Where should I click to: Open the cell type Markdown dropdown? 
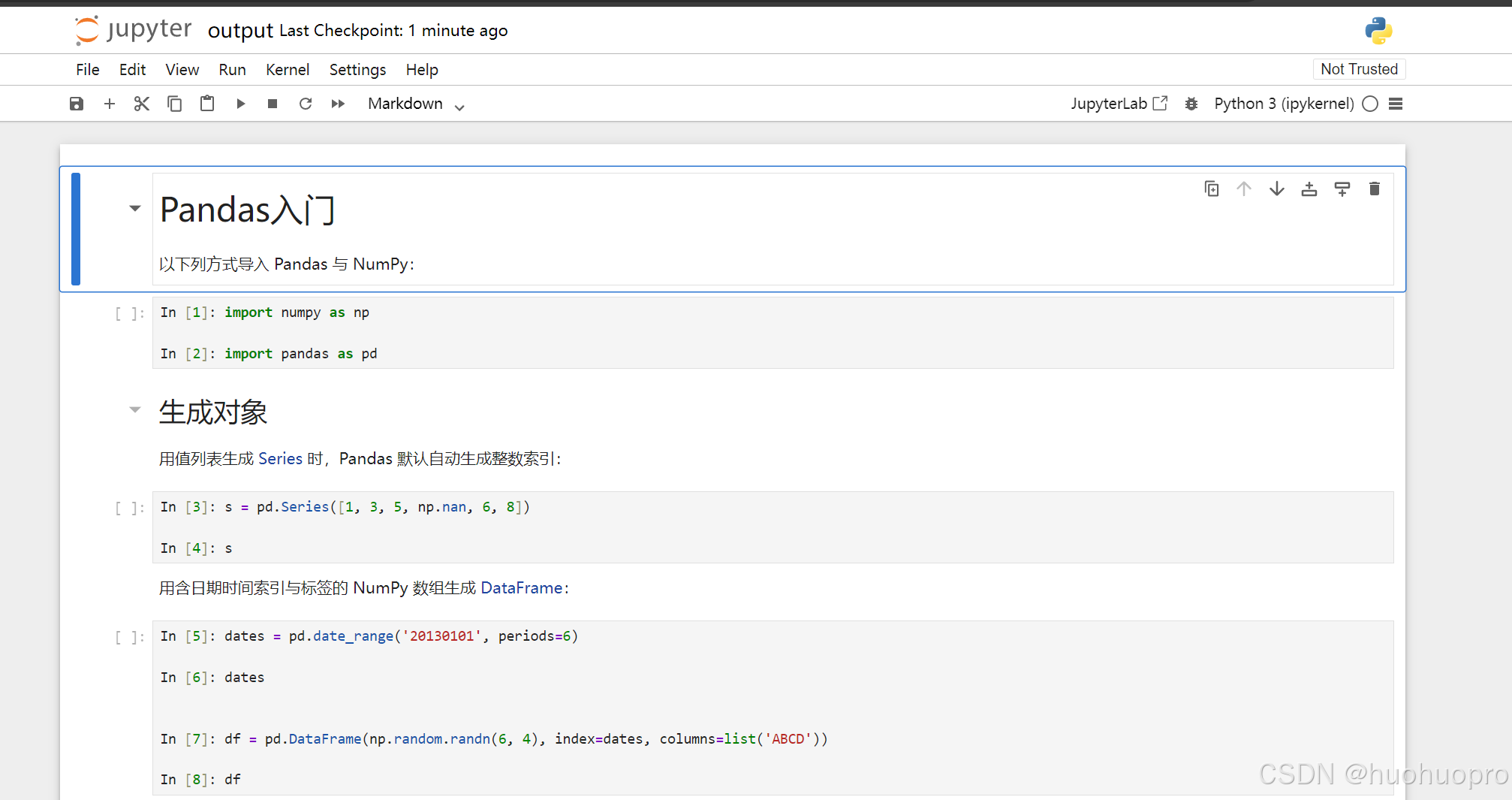416,104
